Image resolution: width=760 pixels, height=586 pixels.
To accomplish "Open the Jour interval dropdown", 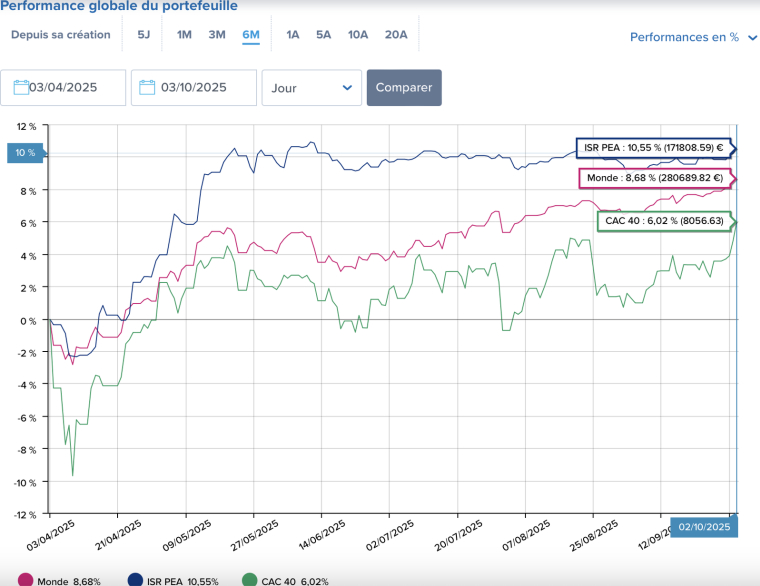I will (x=311, y=88).
